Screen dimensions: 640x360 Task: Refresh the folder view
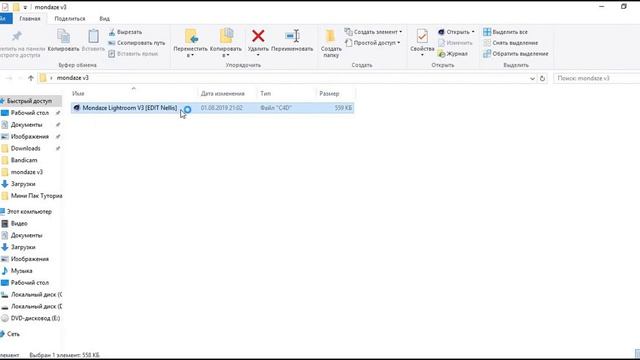click(x=542, y=78)
